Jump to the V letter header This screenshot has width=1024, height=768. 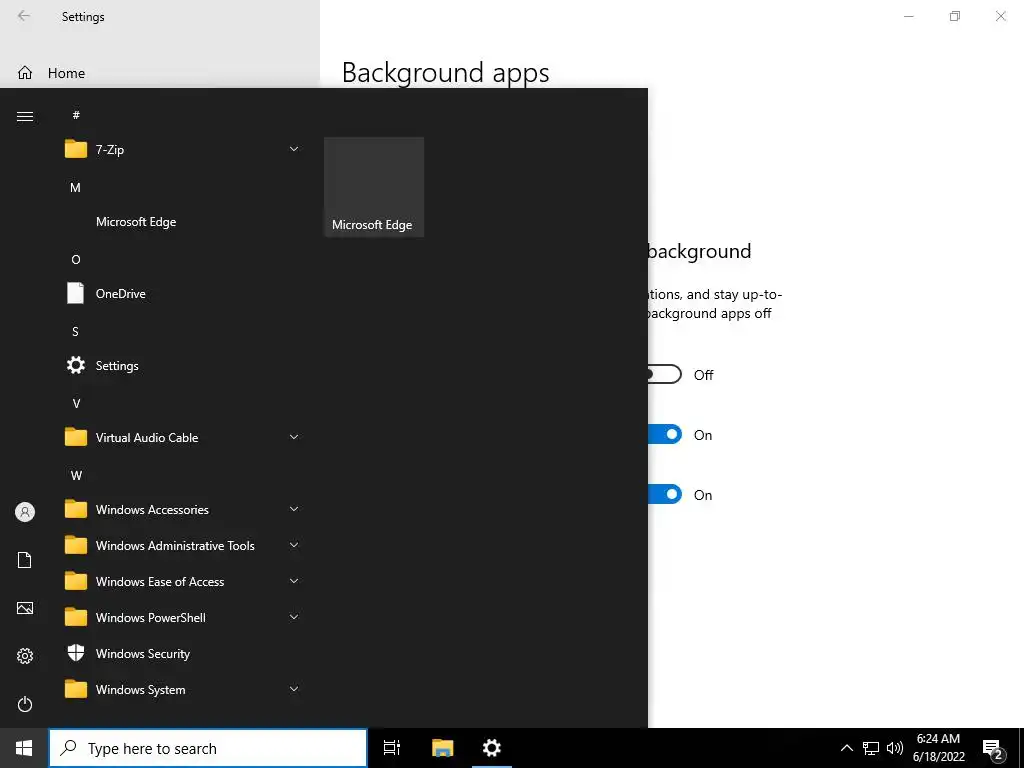76,404
